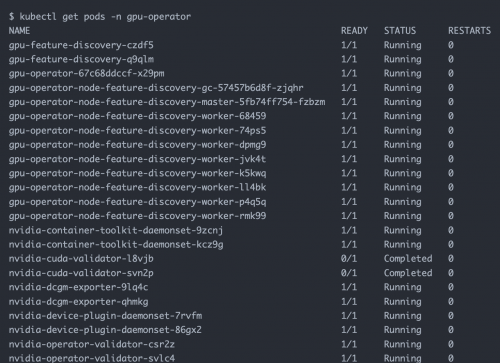The width and height of the screenshot is (500, 363).
Task: Click the worker-rmk99 pod name
Action: click(x=137, y=216)
